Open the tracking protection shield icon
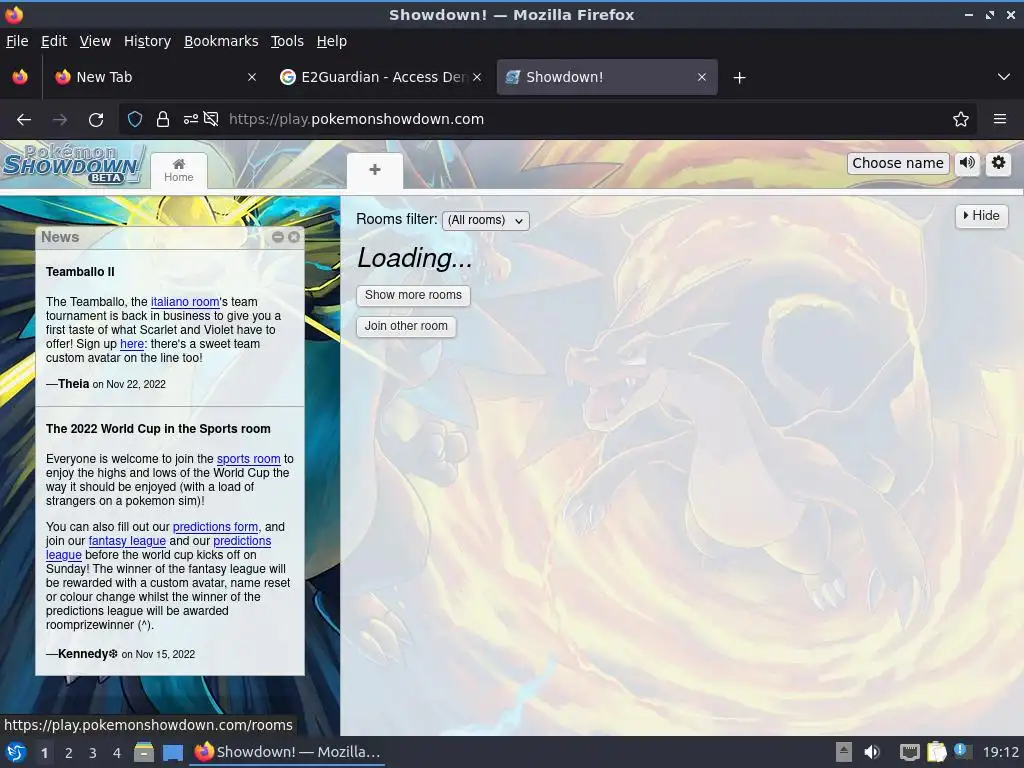This screenshot has width=1024, height=768. 135,119
